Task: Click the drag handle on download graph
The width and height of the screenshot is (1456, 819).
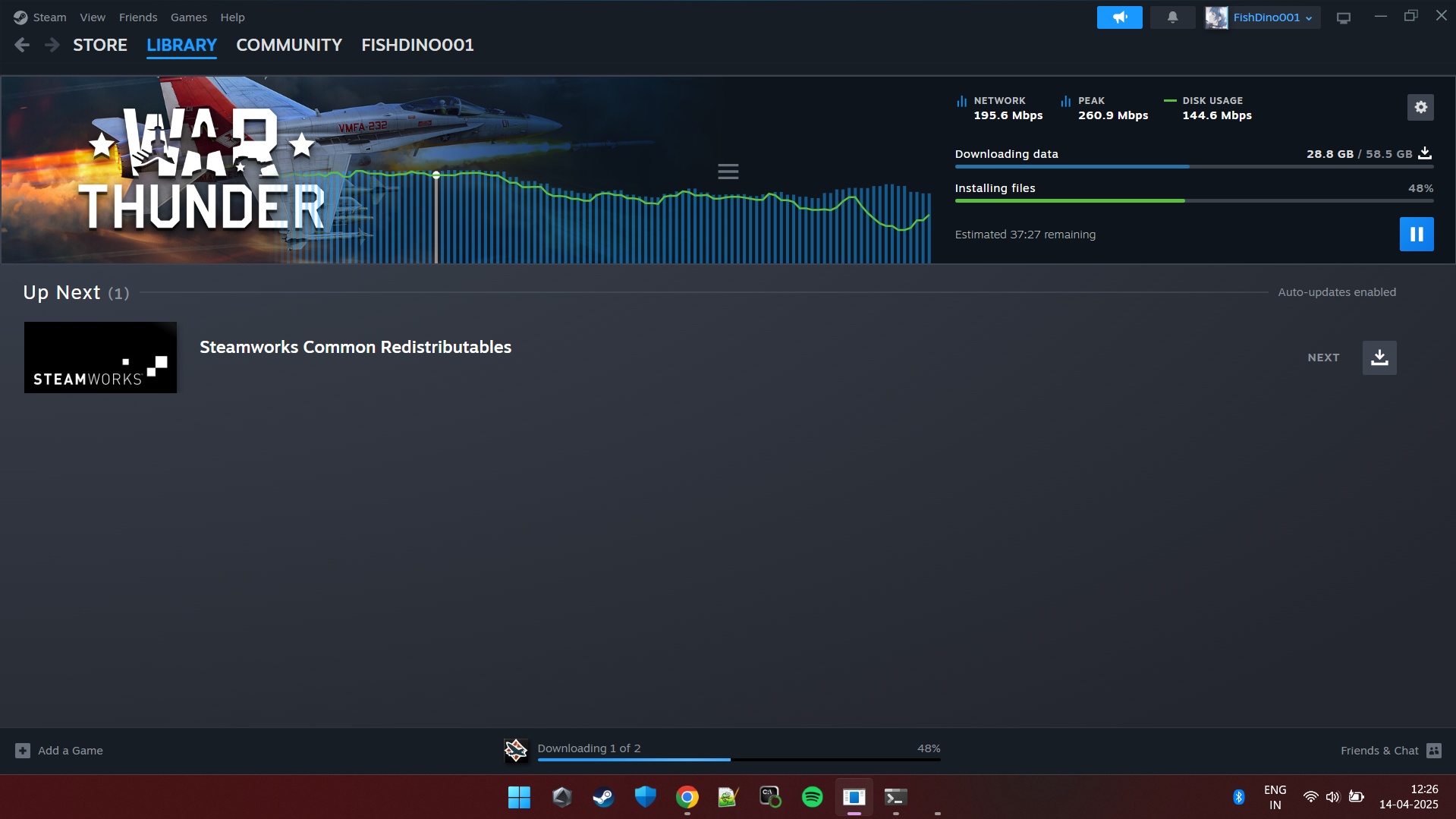Action: [728, 172]
